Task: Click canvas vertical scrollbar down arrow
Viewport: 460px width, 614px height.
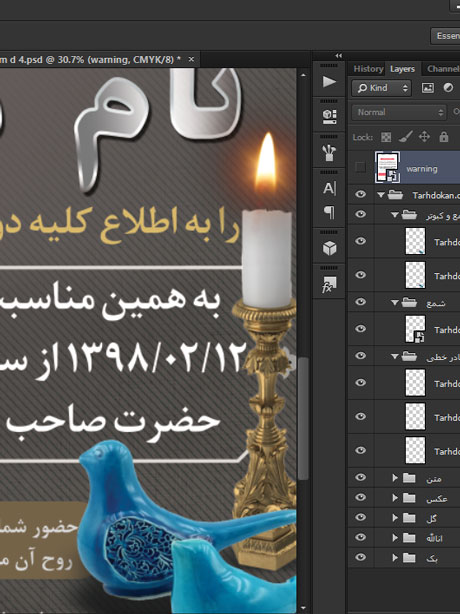Action: tap(303, 608)
